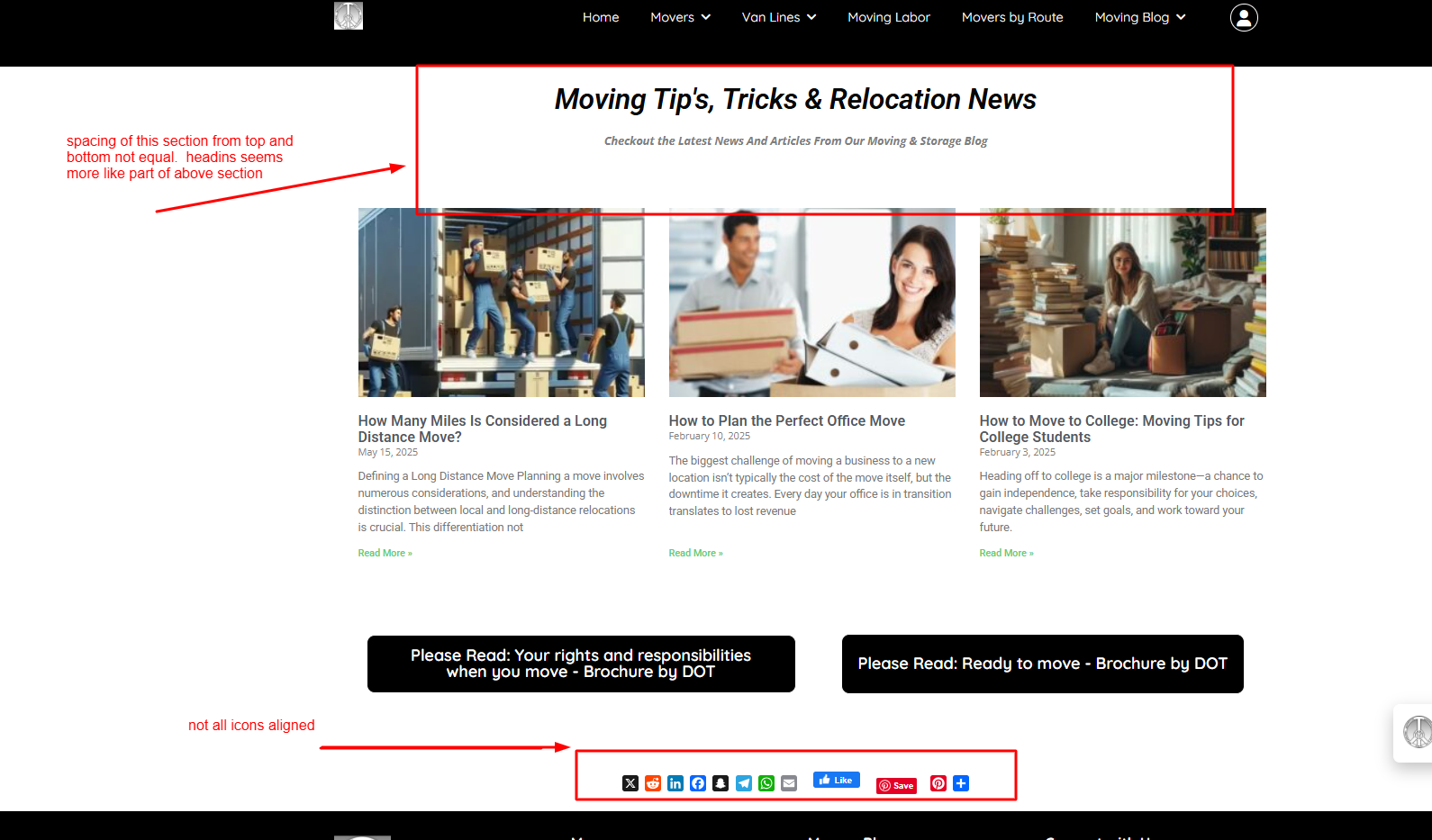
Task: Click the Email share envelope icon
Action: click(789, 783)
